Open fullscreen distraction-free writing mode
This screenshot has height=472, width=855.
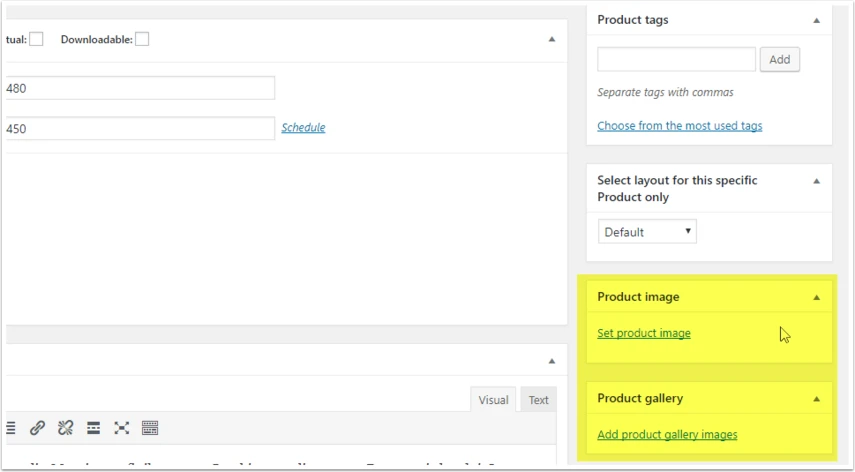pos(122,428)
